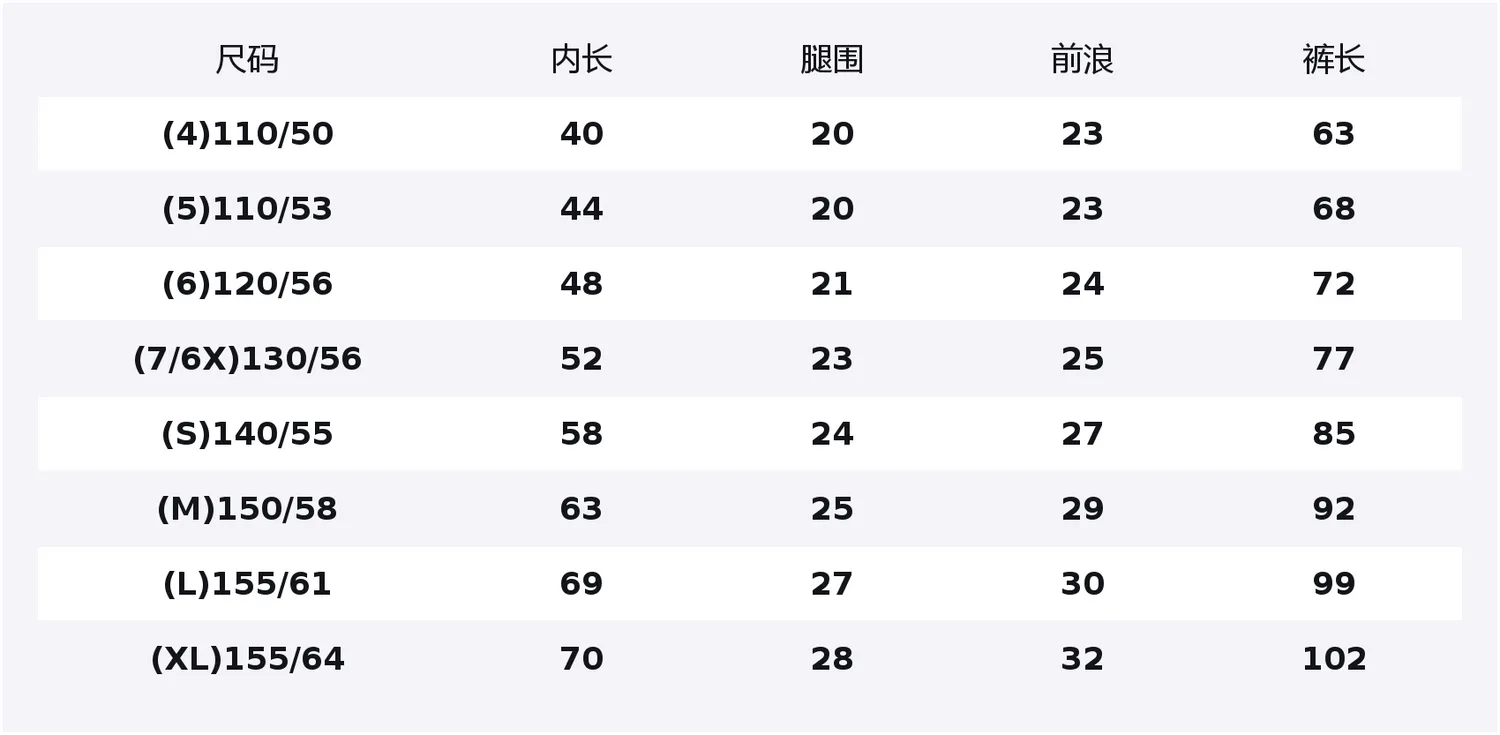Select the (5)110/53 size row label
1500x735 pixels.
point(247,209)
